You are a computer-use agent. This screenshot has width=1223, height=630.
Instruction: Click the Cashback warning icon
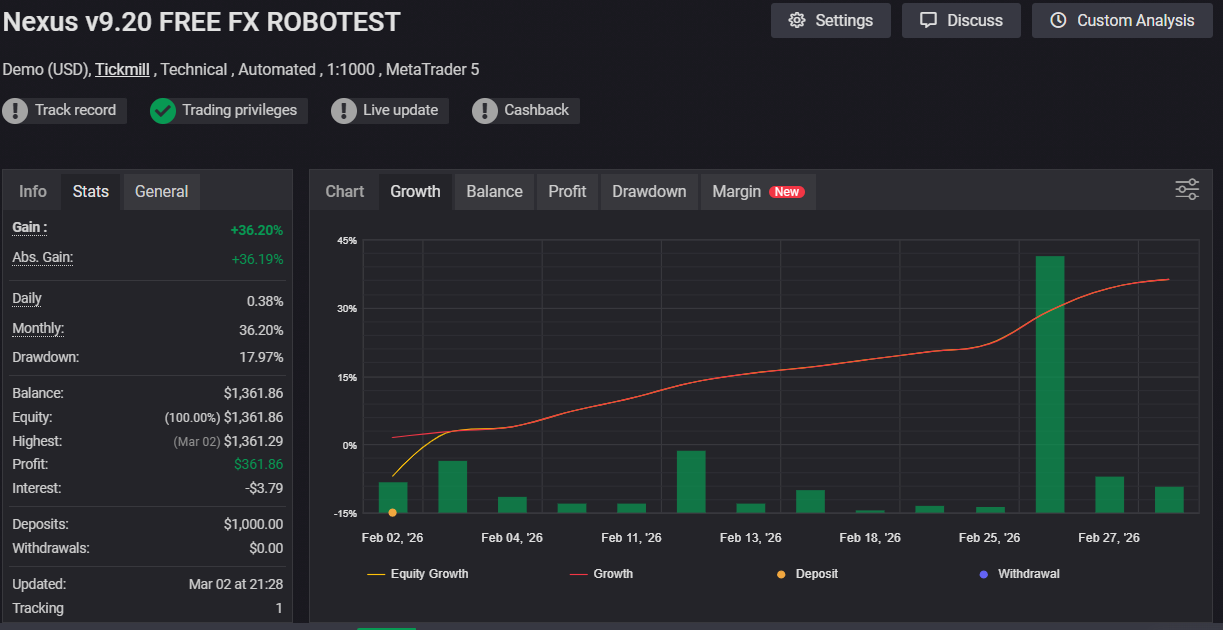[485, 111]
